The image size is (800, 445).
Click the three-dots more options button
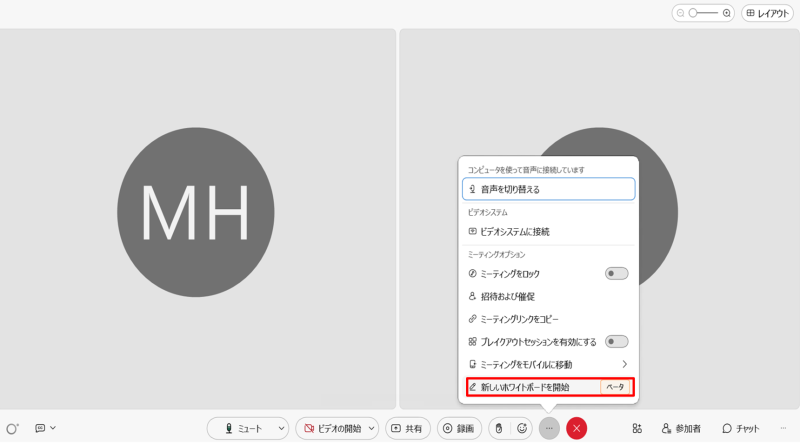coord(549,428)
